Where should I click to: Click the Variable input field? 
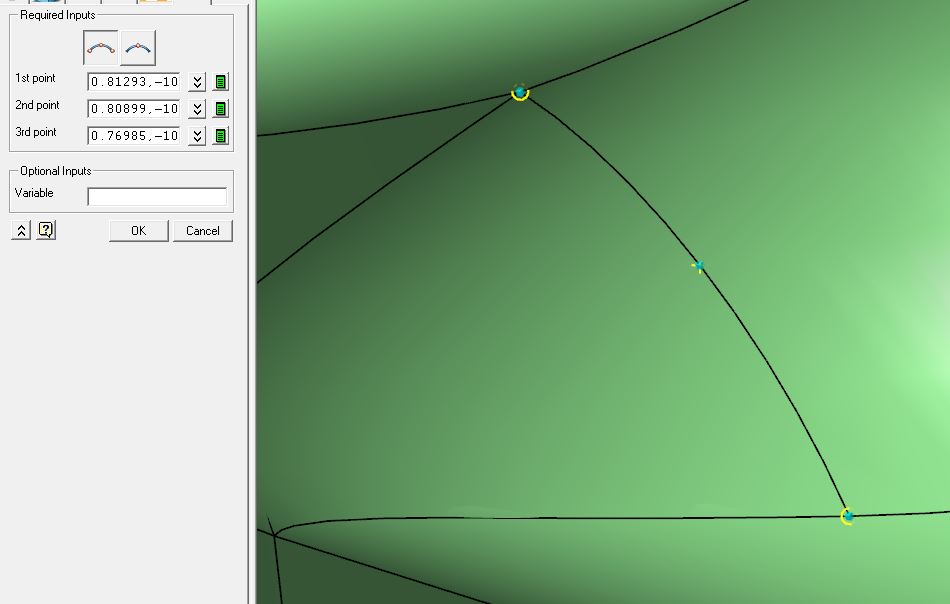[x=157, y=196]
